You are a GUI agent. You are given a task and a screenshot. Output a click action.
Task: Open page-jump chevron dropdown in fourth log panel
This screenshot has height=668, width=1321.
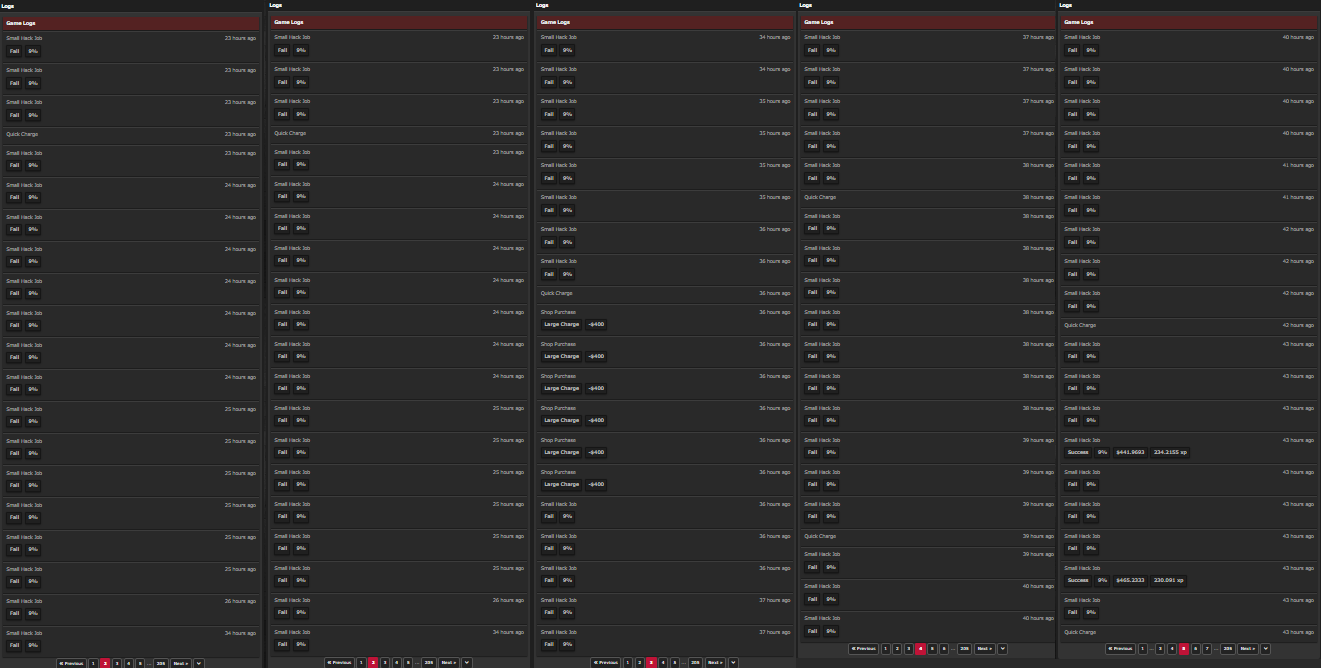pyautogui.click(x=1002, y=649)
